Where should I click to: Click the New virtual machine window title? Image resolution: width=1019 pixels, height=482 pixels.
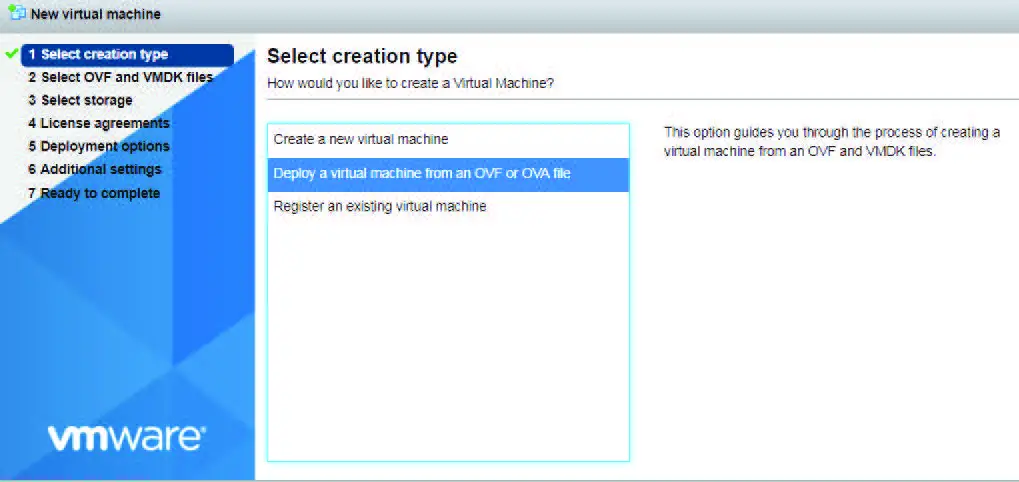click(96, 13)
